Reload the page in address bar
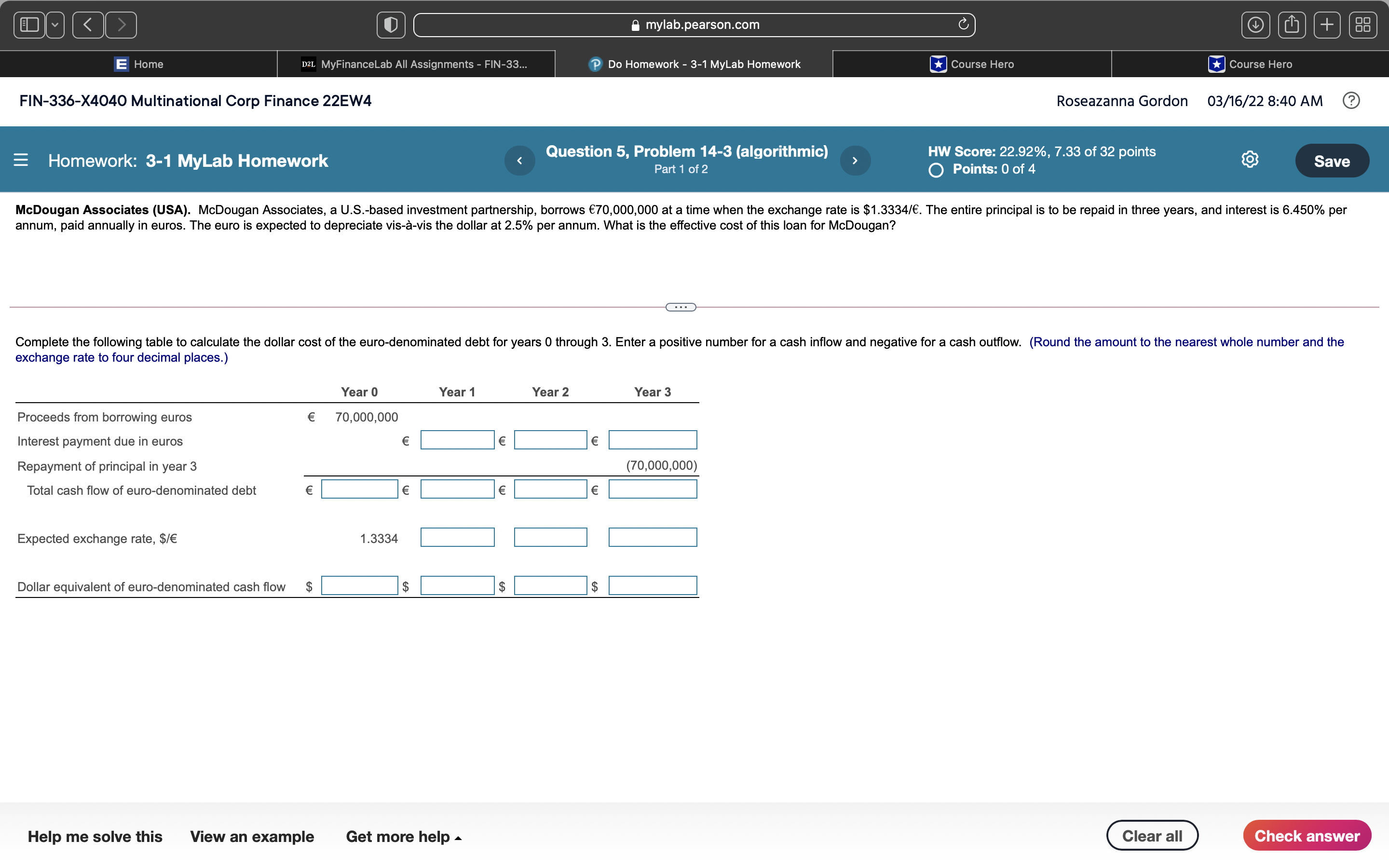Screen dimensions: 1389x868 point(963,25)
